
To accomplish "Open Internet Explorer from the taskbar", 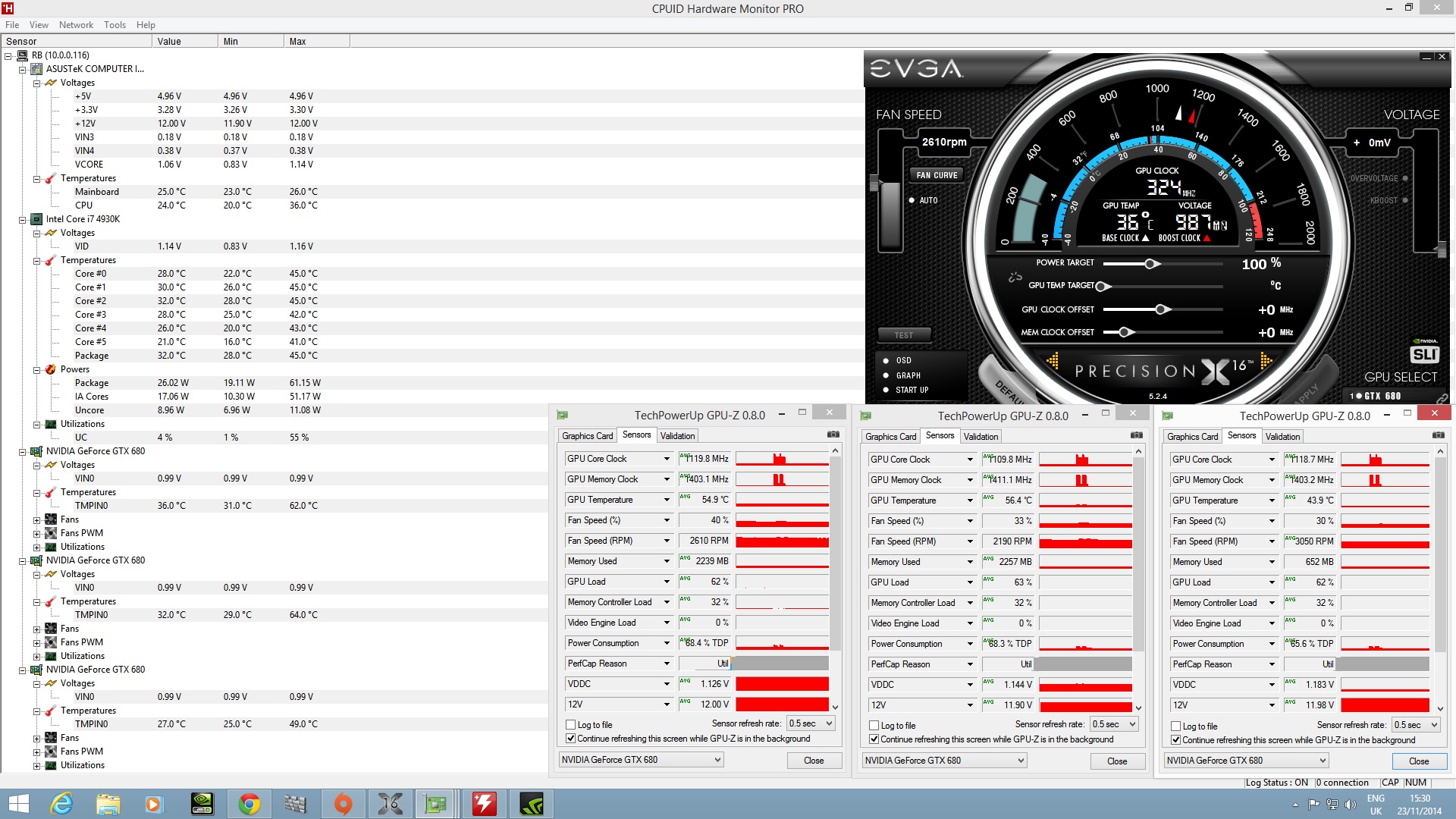I will click(61, 804).
